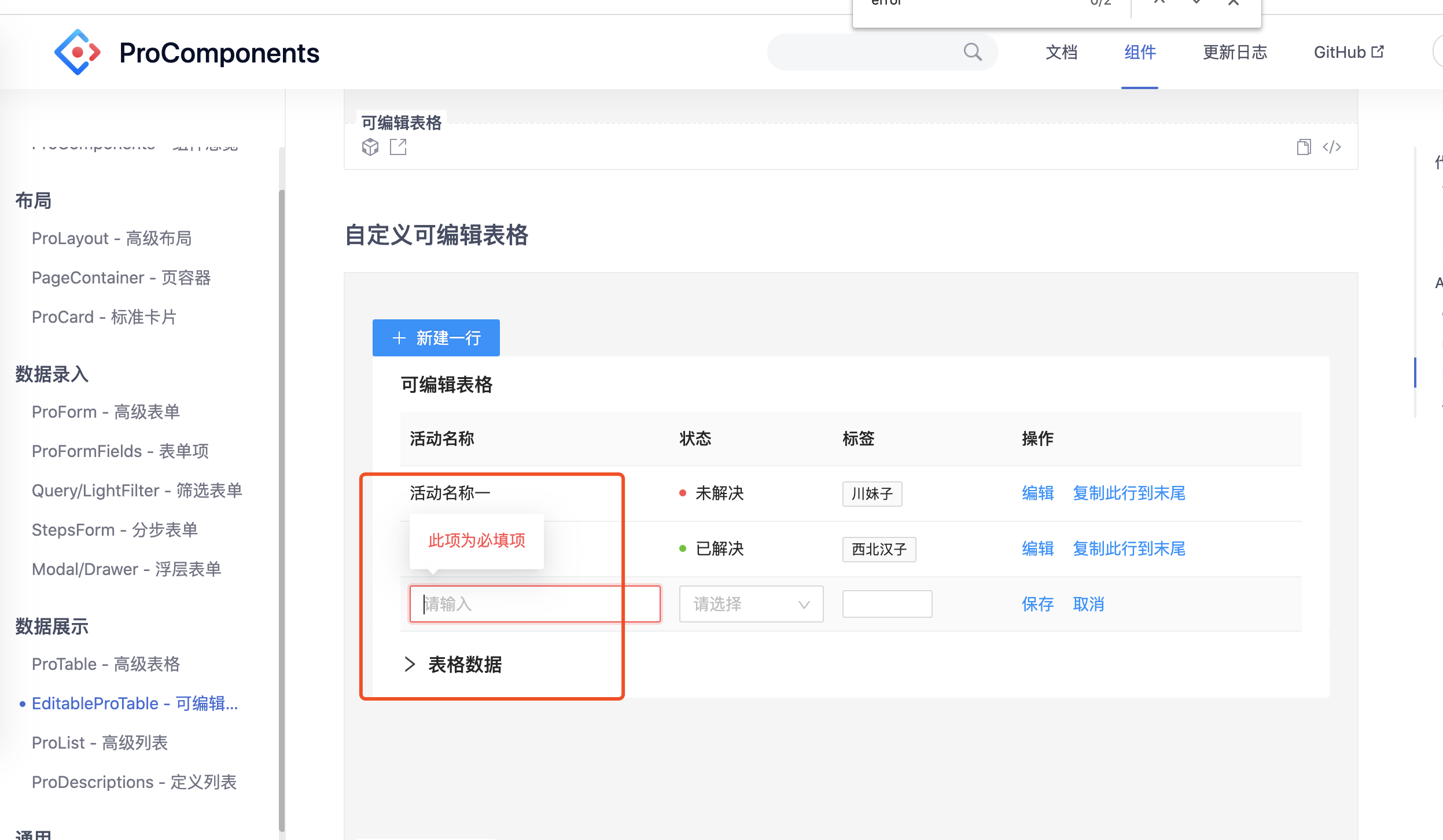Open the 请选择 status dropdown
The height and width of the screenshot is (840, 1443).
click(750, 603)
